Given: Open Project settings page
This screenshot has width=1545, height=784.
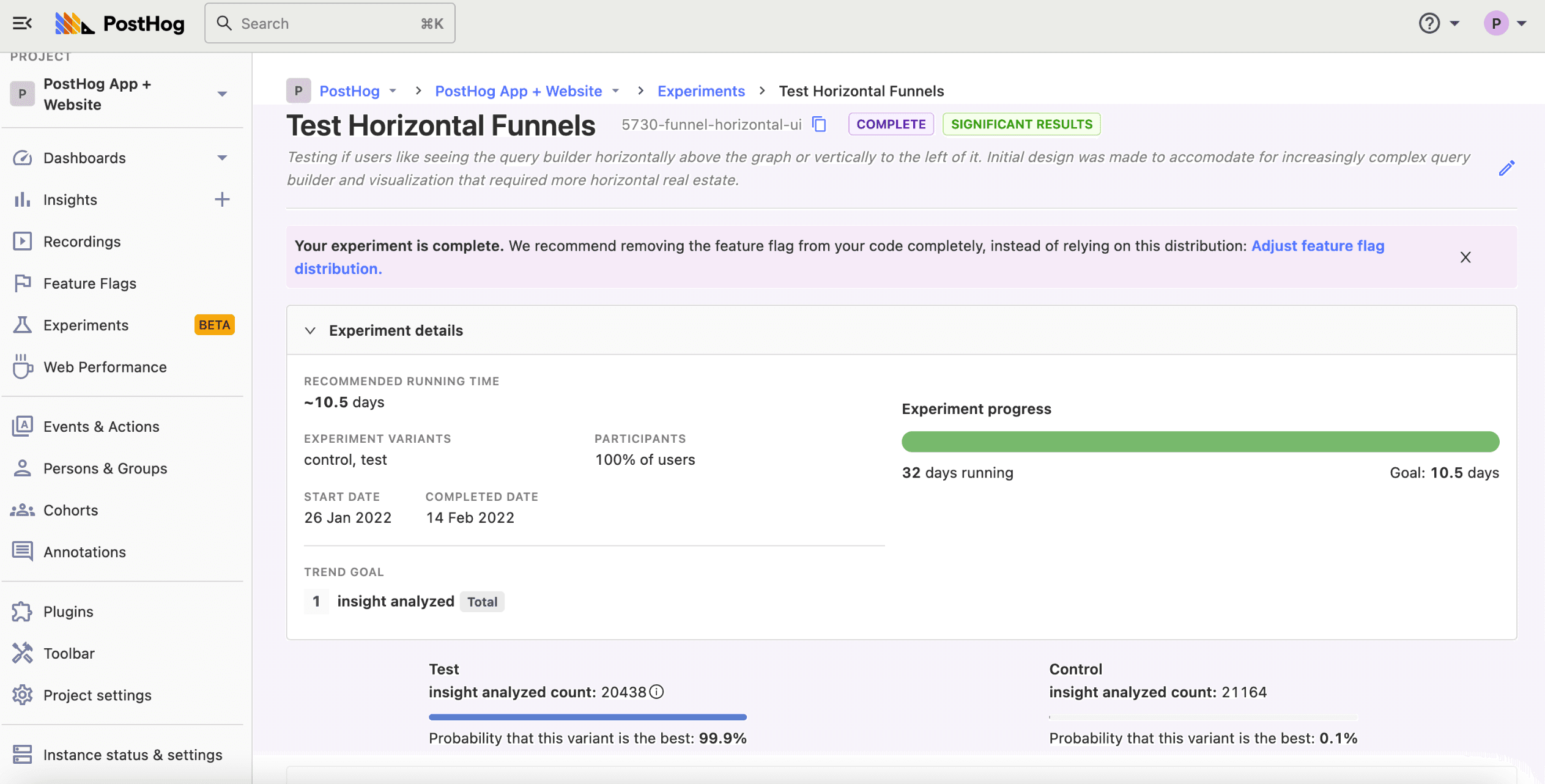Looking at the screenshot, I should (97, 695).
